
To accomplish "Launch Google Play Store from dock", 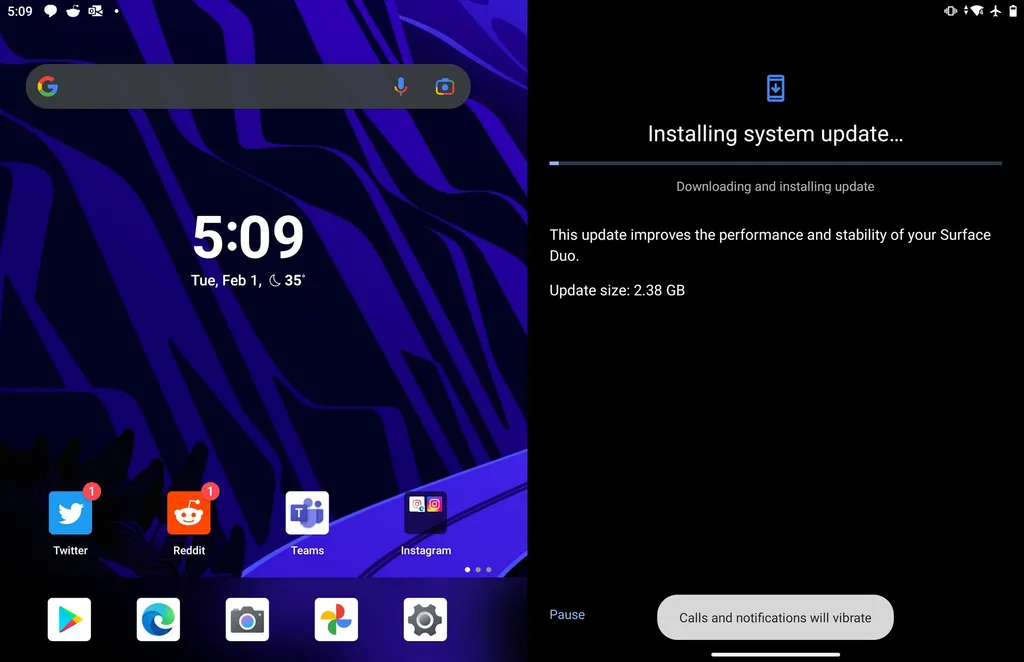I will coord(69,620).
